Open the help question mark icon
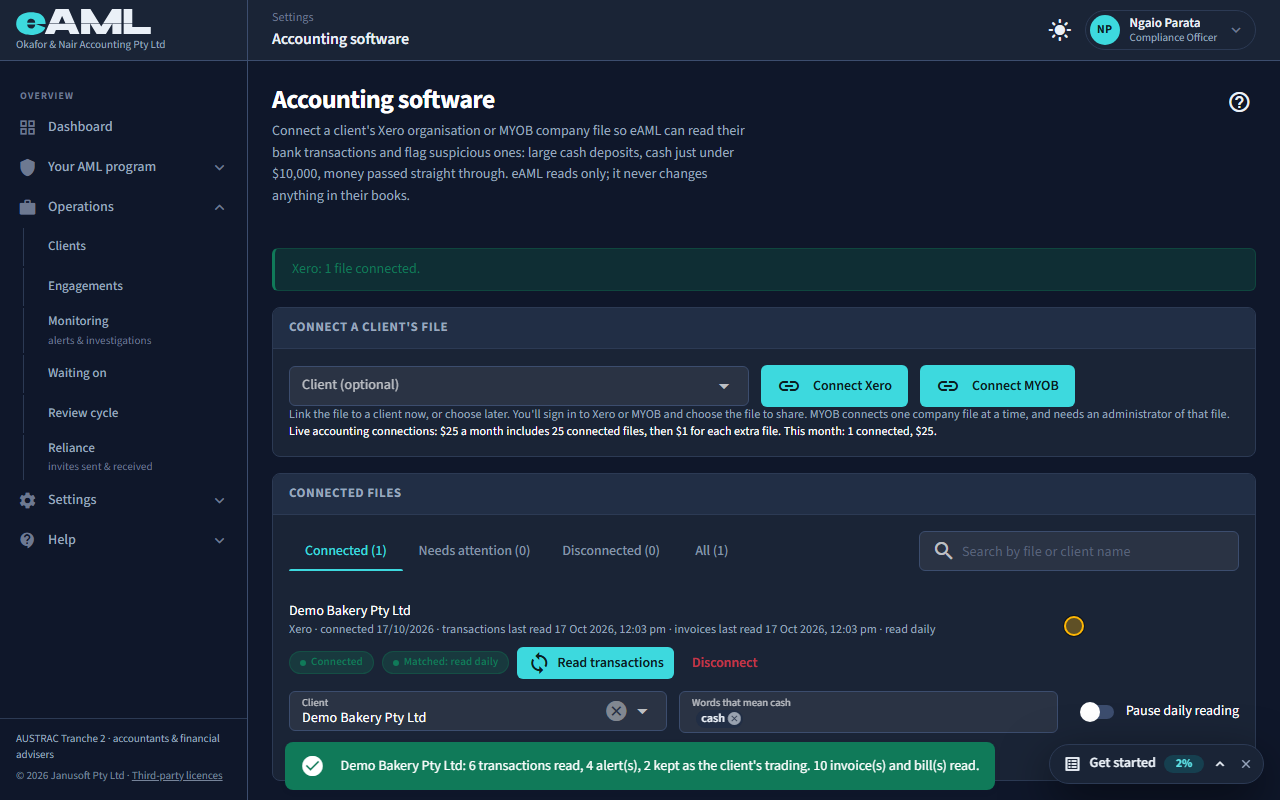Viewport: 1280px width, 800px height. pyautogui.click(x=1239, y=101)
